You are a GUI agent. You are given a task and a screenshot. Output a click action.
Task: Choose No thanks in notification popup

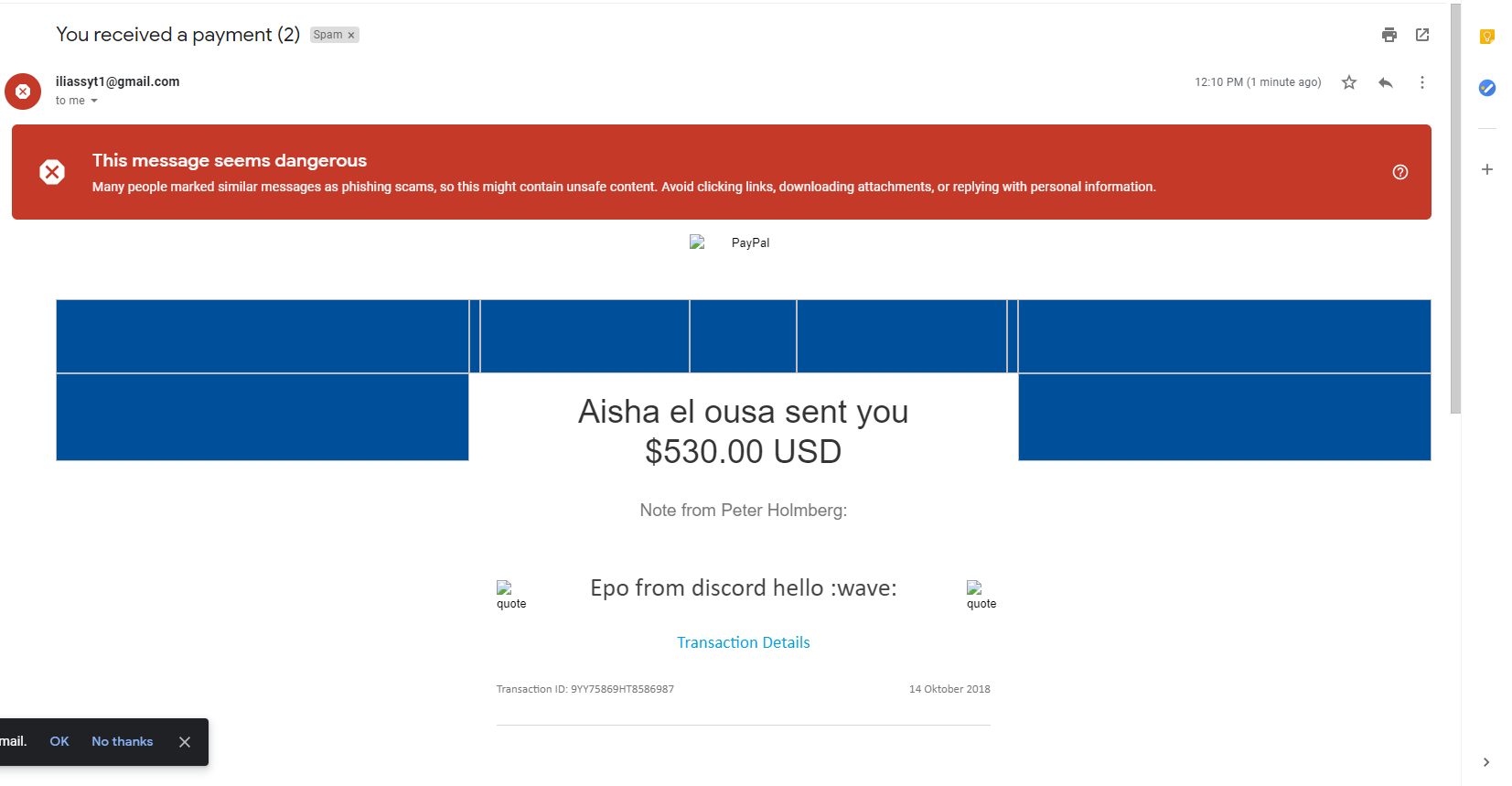[x=123, y=741]
